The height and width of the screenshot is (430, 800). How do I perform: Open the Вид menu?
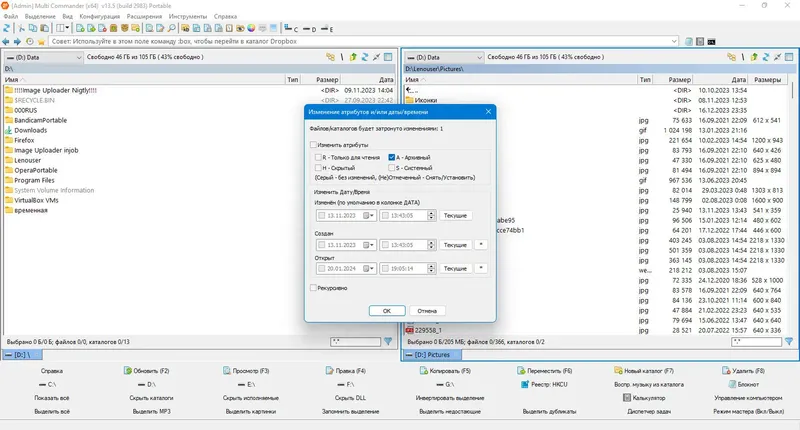(x=67, y=16)
